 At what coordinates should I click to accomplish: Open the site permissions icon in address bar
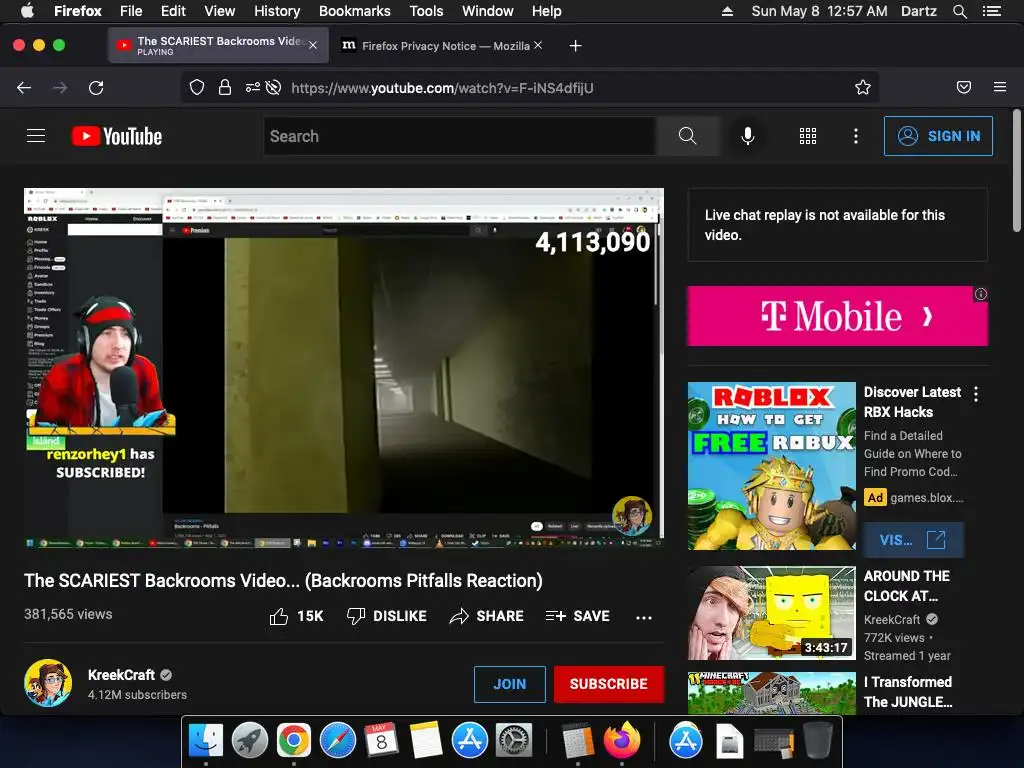(x=253, y=88)
